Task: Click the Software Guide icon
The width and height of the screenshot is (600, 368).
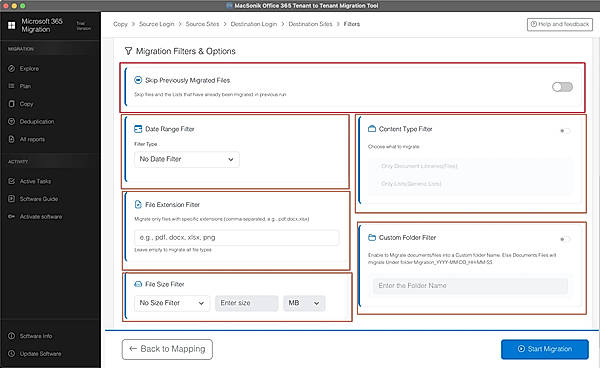Action: coord(11,199)
